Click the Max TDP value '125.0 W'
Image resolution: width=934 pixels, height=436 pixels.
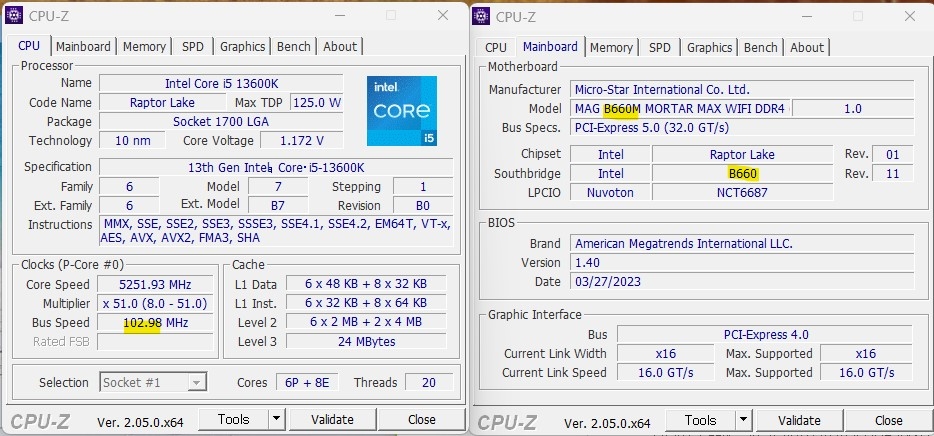[317, 102]
